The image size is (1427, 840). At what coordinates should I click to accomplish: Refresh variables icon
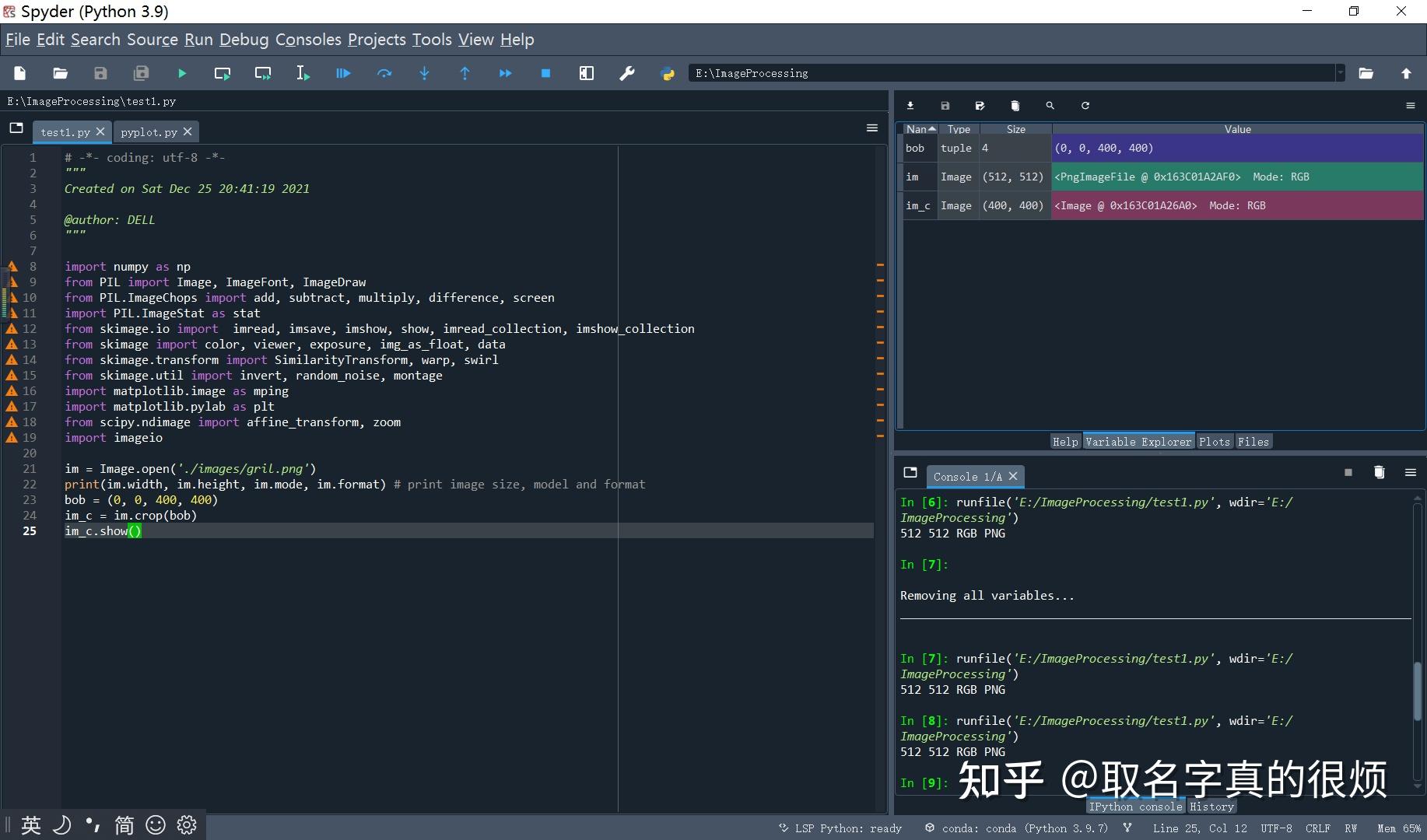pos(1085,106)
